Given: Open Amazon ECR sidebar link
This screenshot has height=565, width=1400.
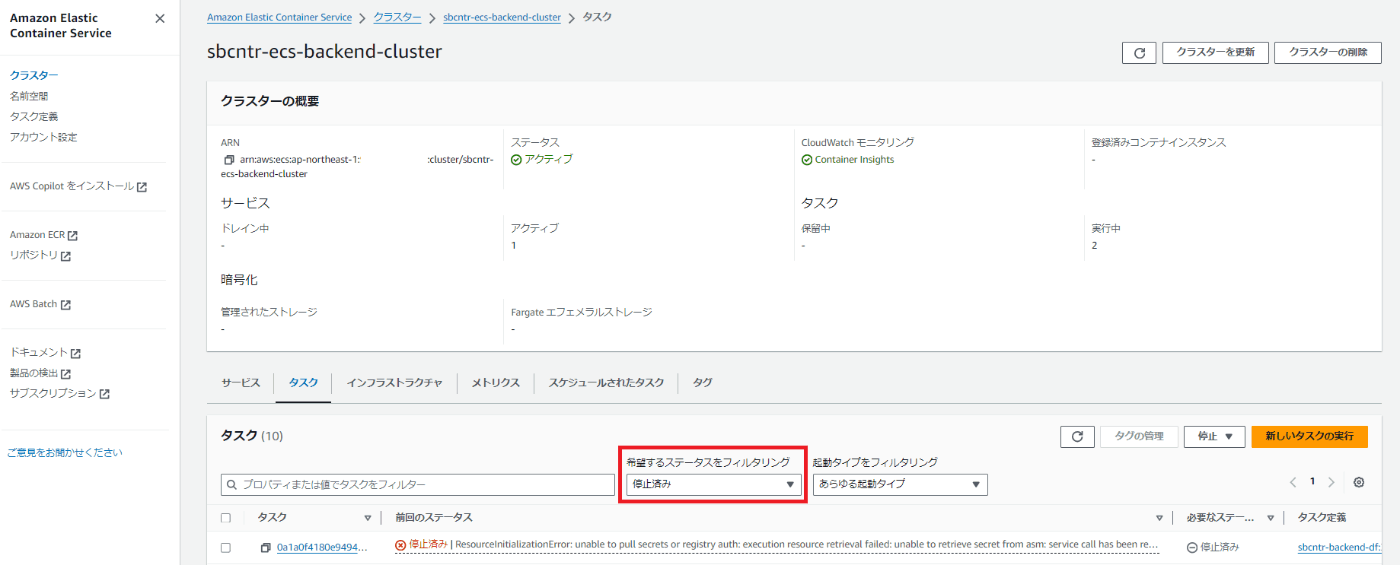Looking at the screenshot, I should tap(44, 235).
